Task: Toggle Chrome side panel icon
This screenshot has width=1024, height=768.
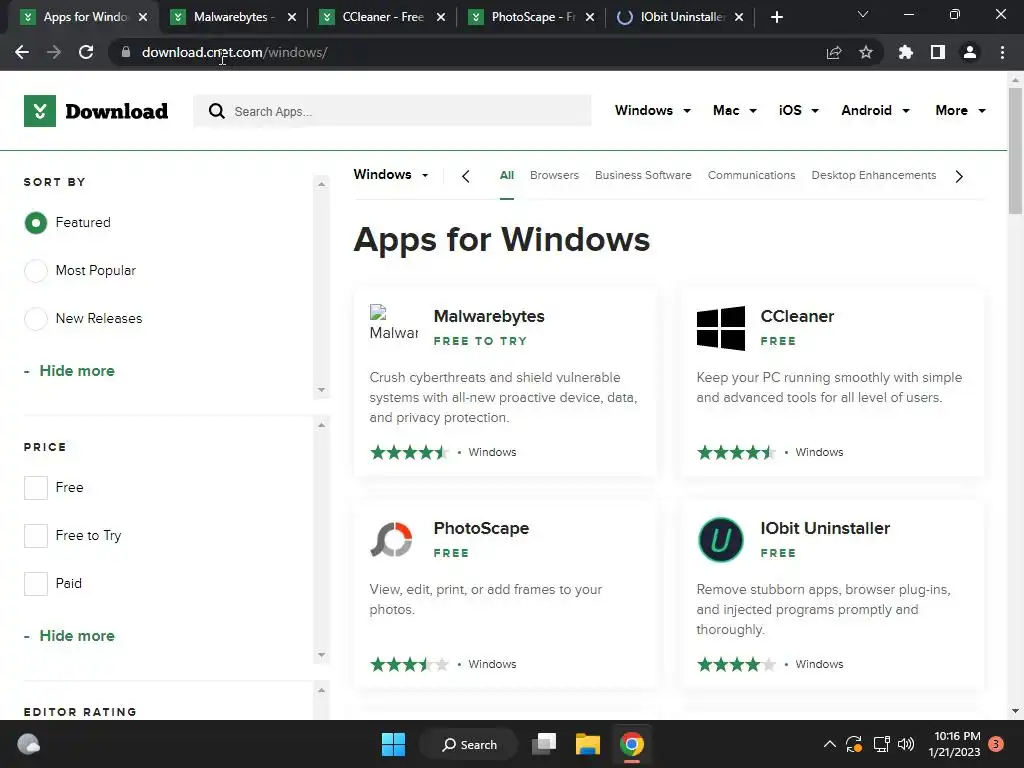Action: (938, 52)
